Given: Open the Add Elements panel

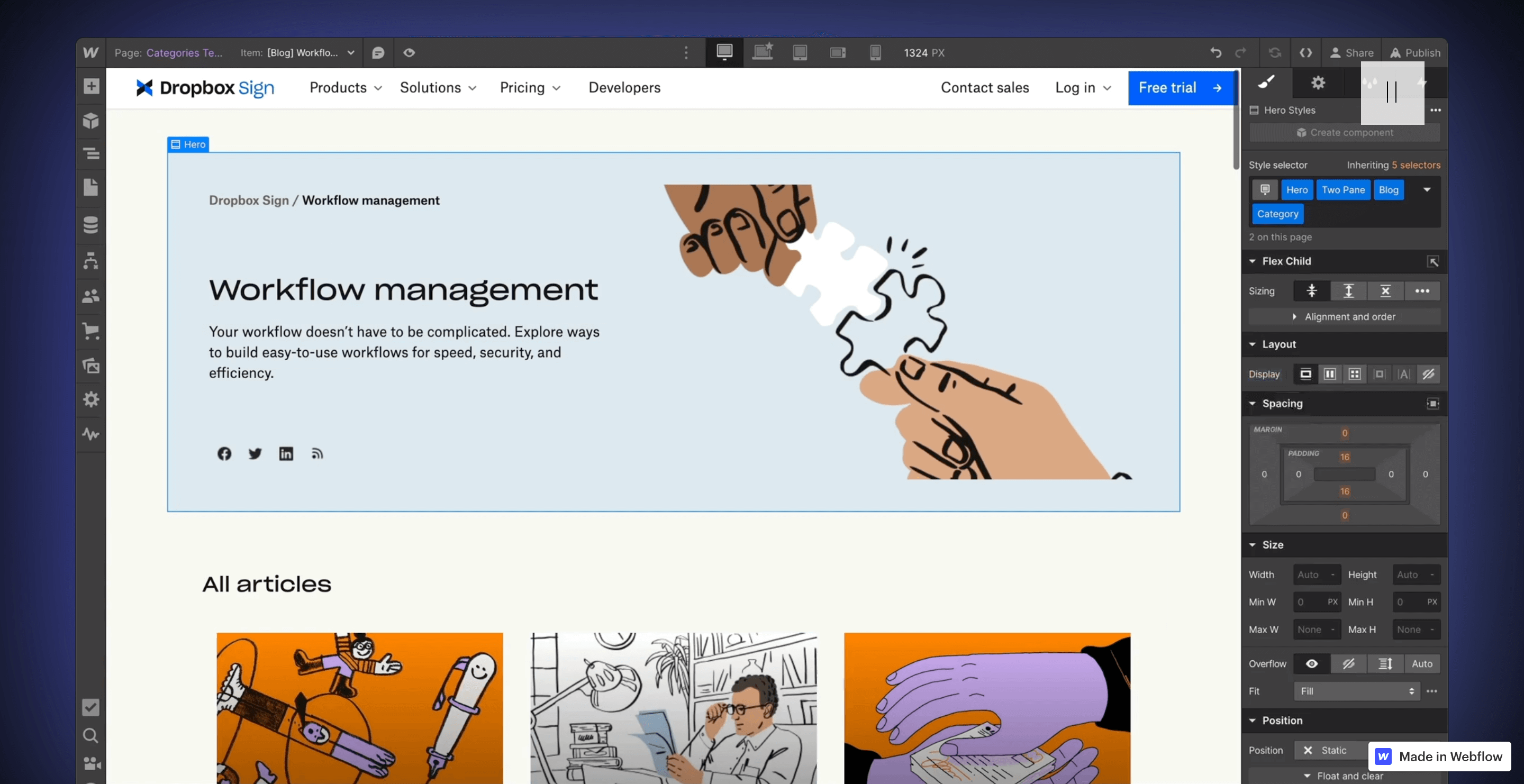Looking at the screenshot, I should (x=90, y=86).
